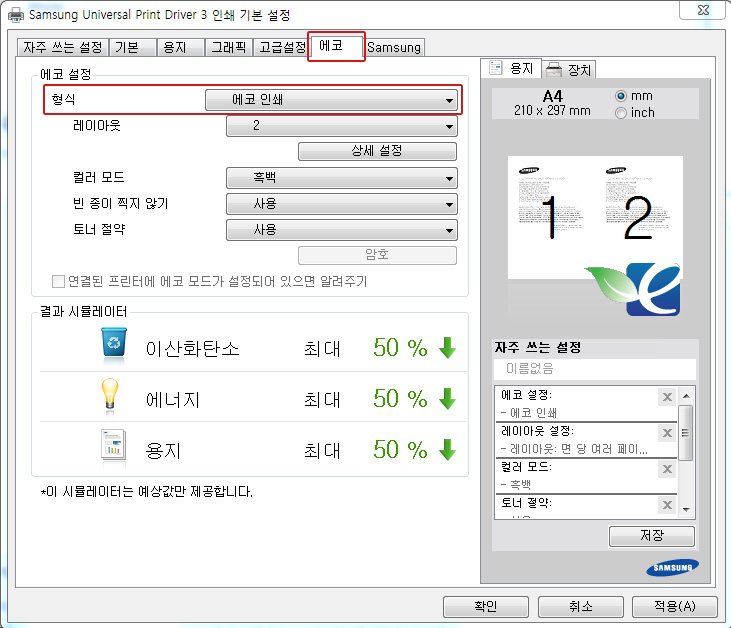Click the Samsung logo in preview panel

(x=673, y=567)
